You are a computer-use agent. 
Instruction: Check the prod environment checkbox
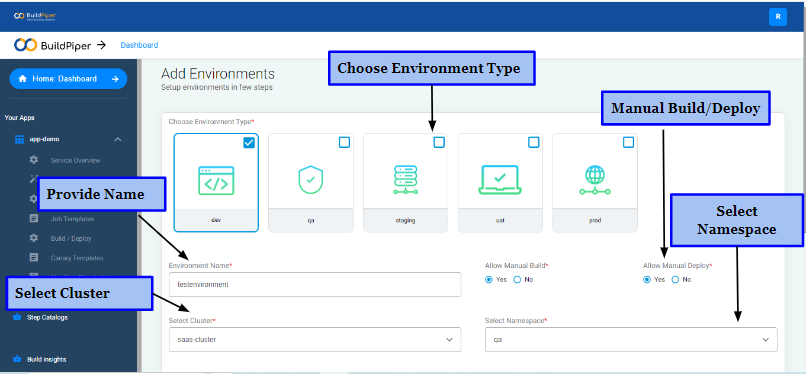click(x=628, y=142)
